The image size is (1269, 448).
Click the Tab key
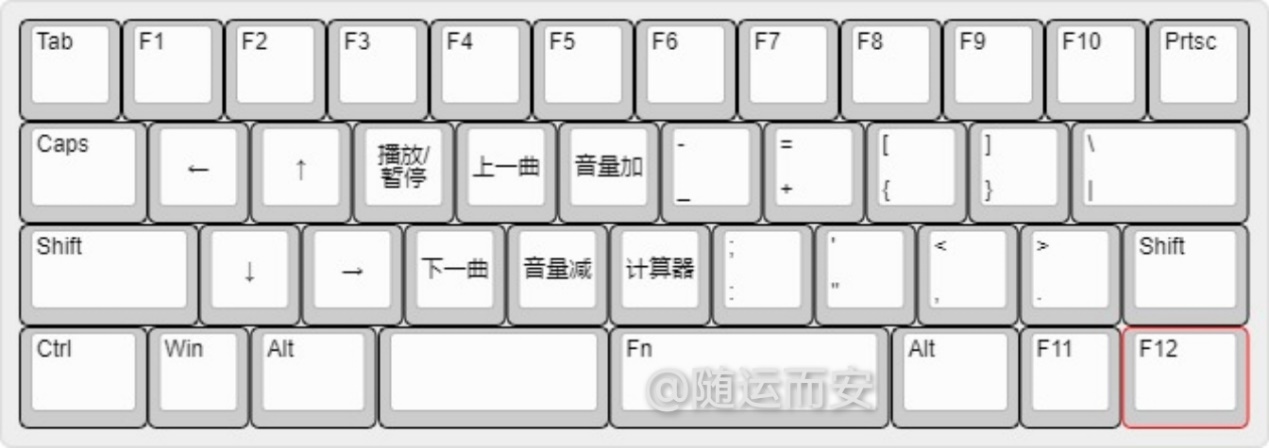(x=70, y=70)
